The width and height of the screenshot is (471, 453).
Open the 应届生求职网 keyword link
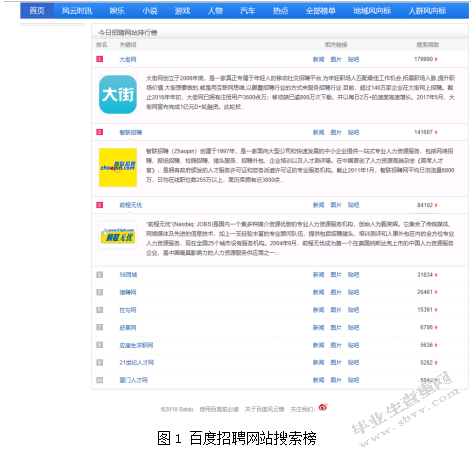tap(136, 345)
